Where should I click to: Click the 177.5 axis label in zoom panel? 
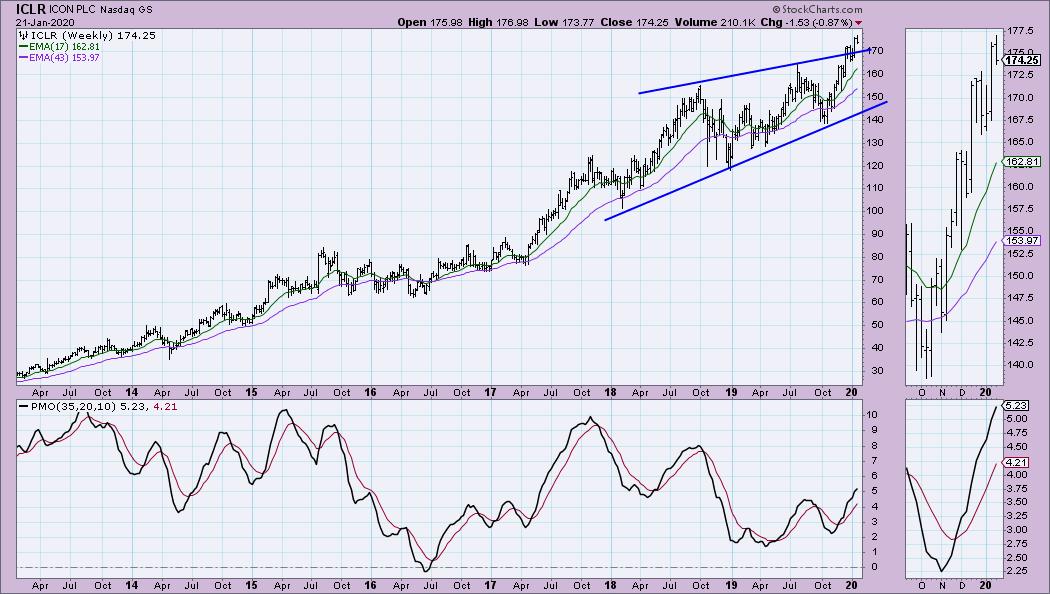point(1022,31)
